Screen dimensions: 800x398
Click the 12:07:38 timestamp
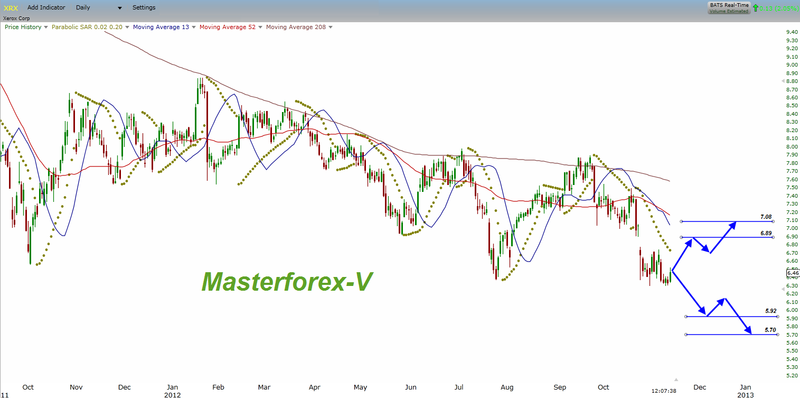tap(664, 390)
